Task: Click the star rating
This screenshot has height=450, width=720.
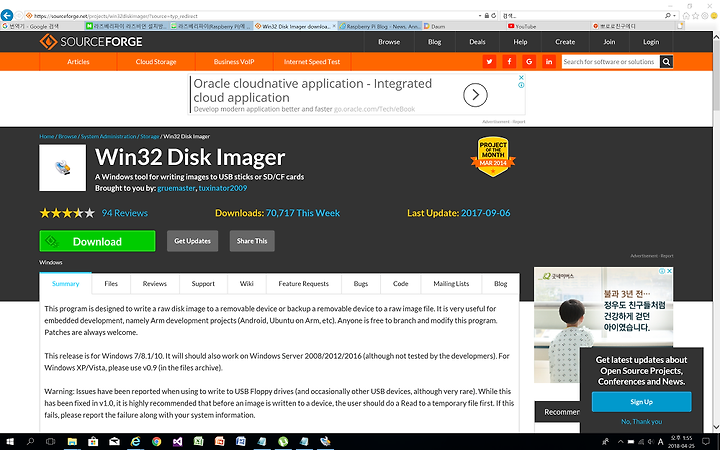Action: coord(67,213)
